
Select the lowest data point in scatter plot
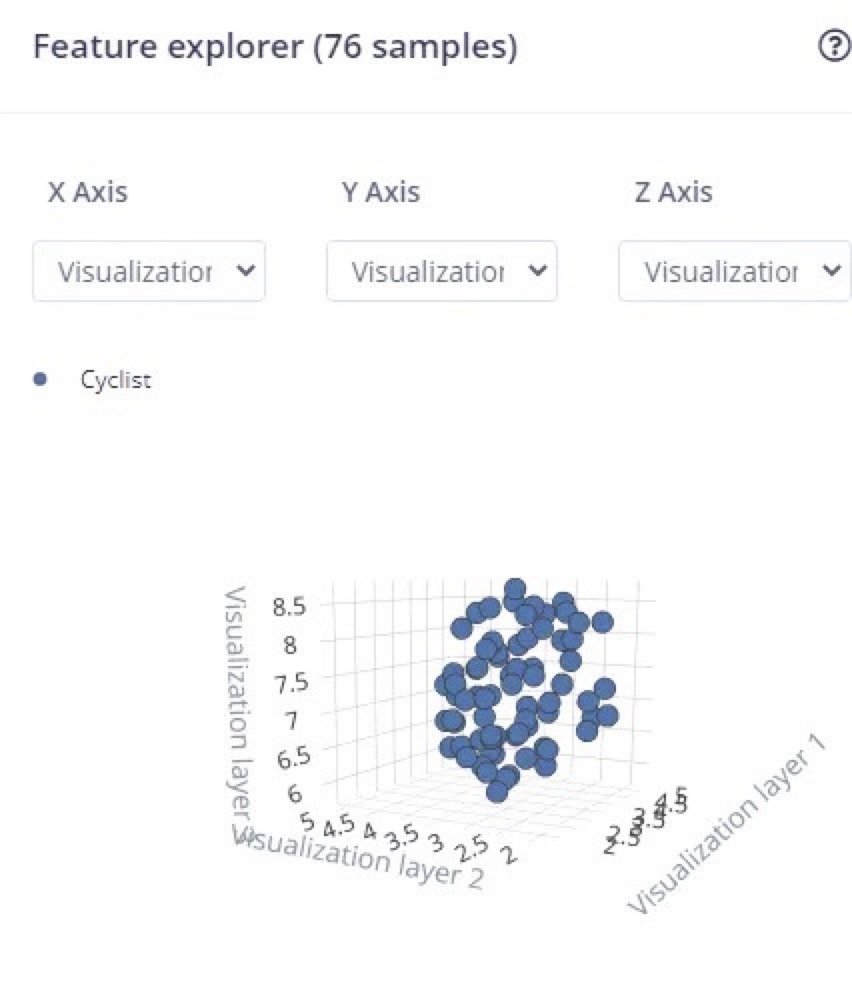(497, 791)
